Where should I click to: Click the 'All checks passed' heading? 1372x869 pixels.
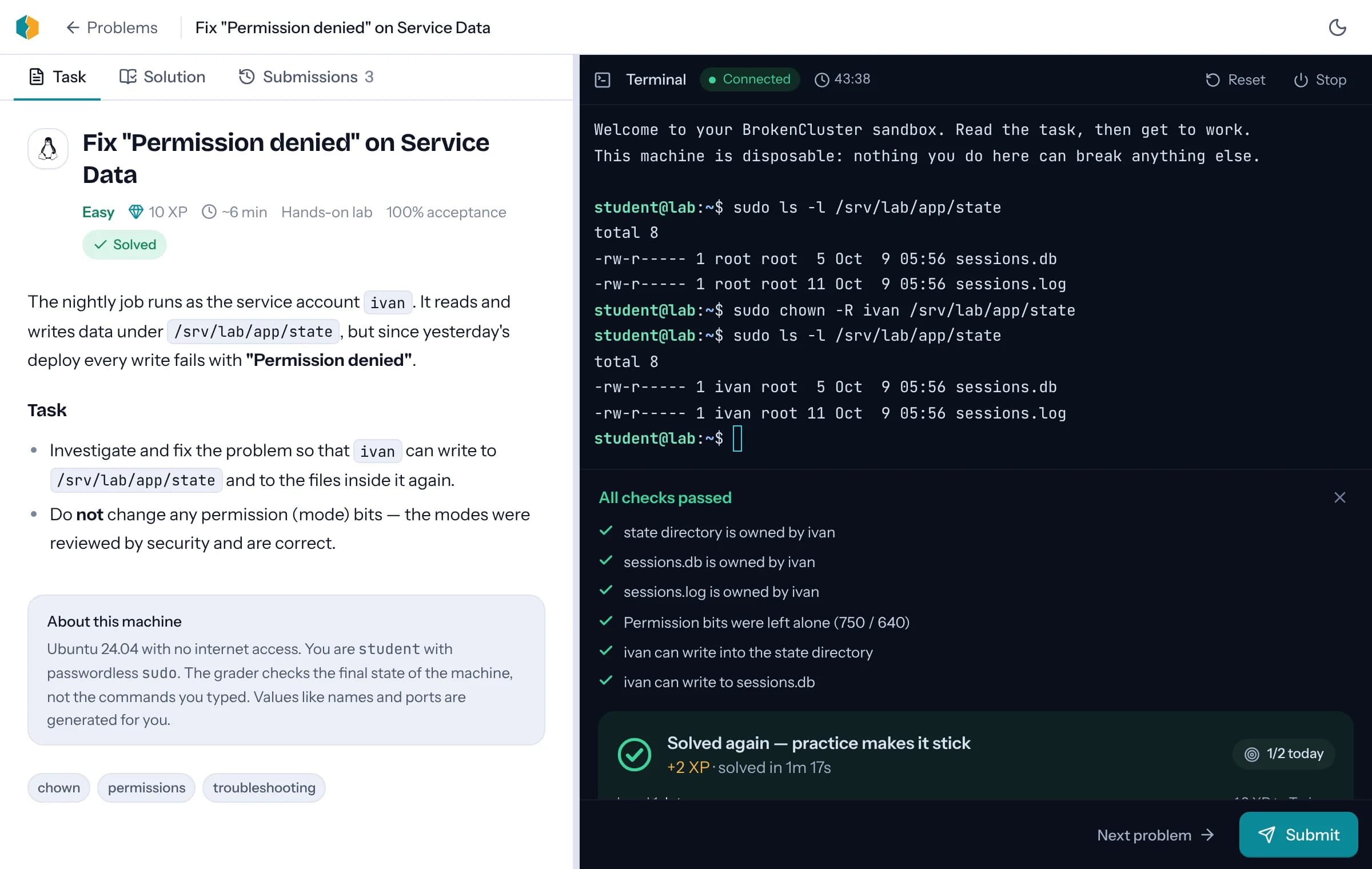(x=665, y=497)
